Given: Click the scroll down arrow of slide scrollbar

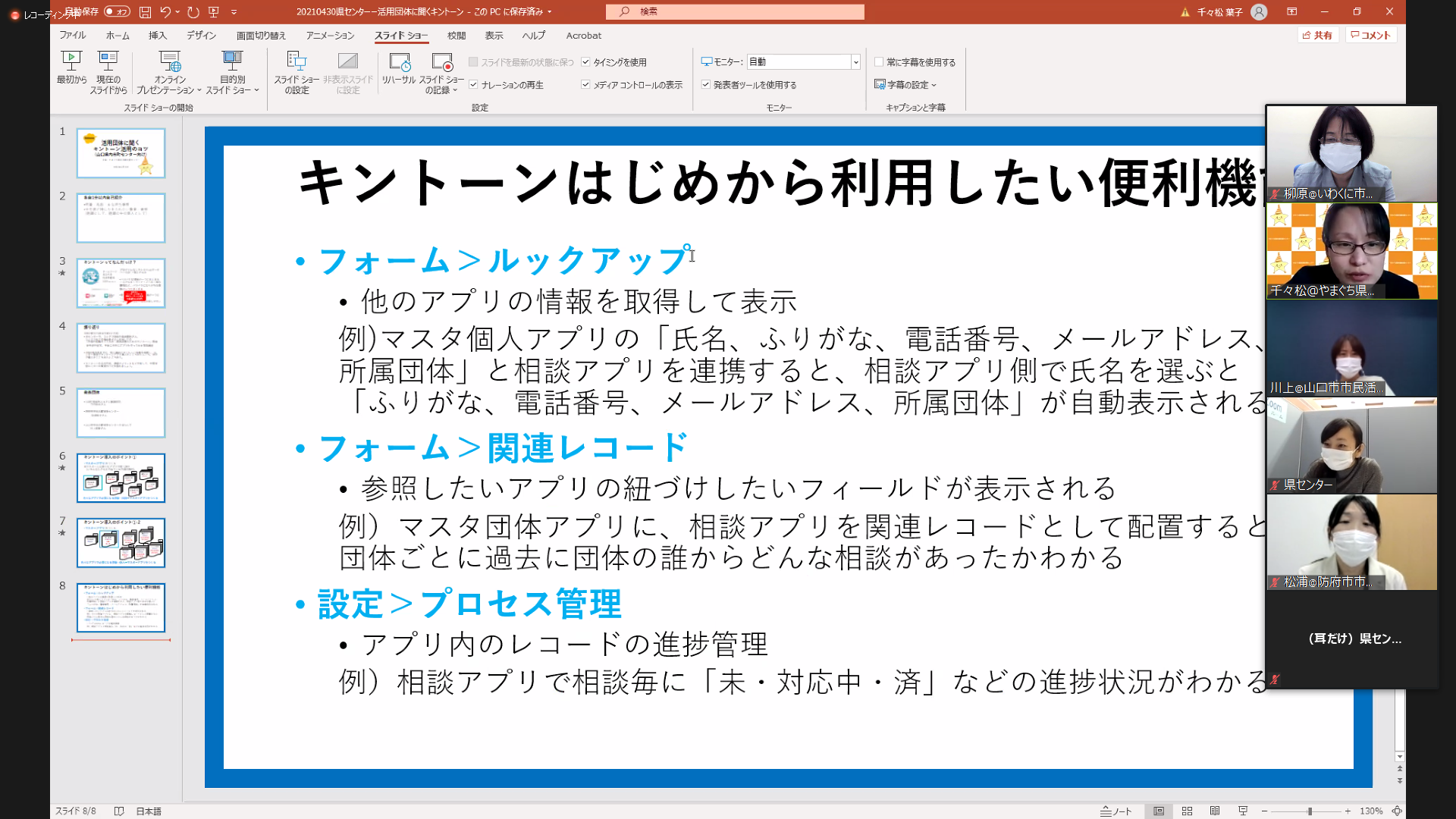Looking at the screenshot, I should click(x=1400, y=757).
